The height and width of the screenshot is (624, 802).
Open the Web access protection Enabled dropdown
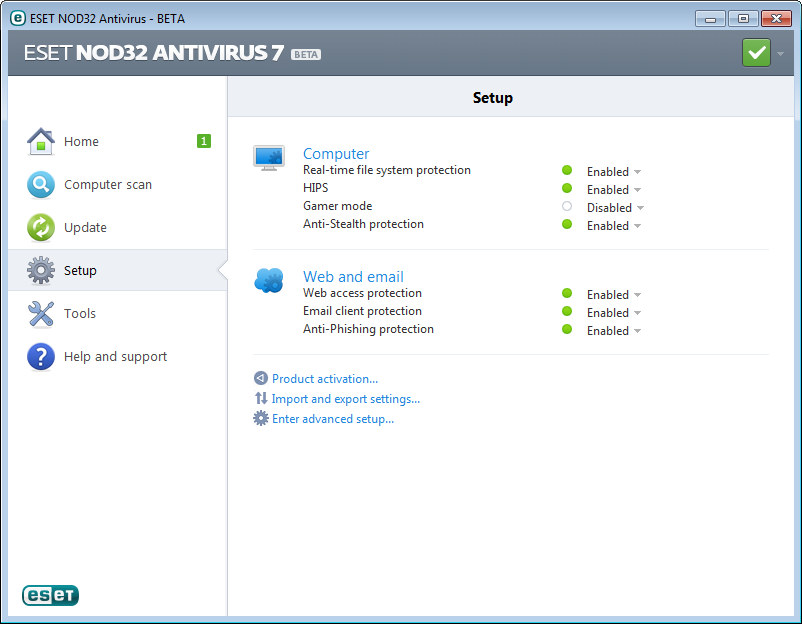click(614, 295)
